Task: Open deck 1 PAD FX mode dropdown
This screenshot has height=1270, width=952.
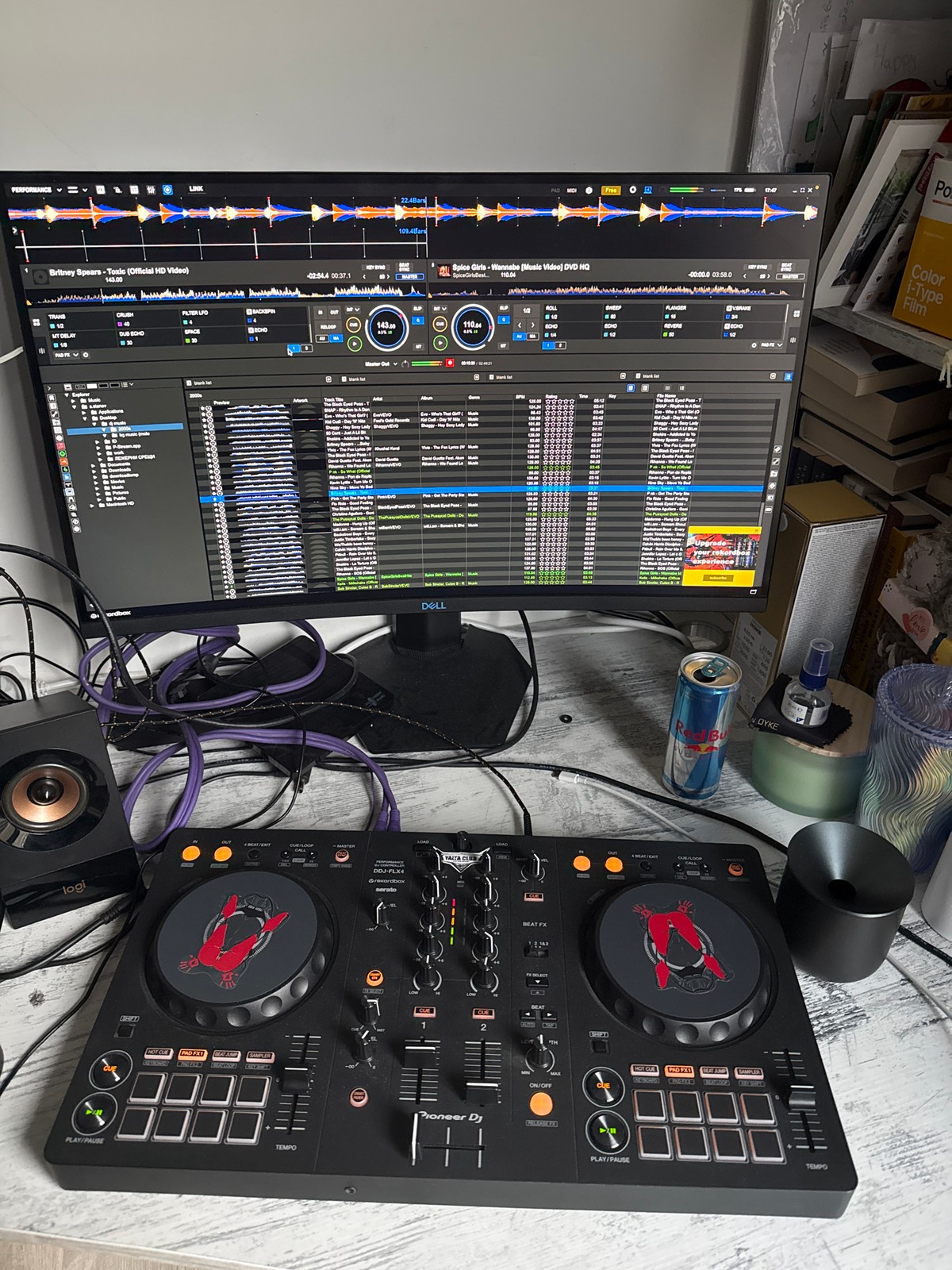Action: click(65, 356)
